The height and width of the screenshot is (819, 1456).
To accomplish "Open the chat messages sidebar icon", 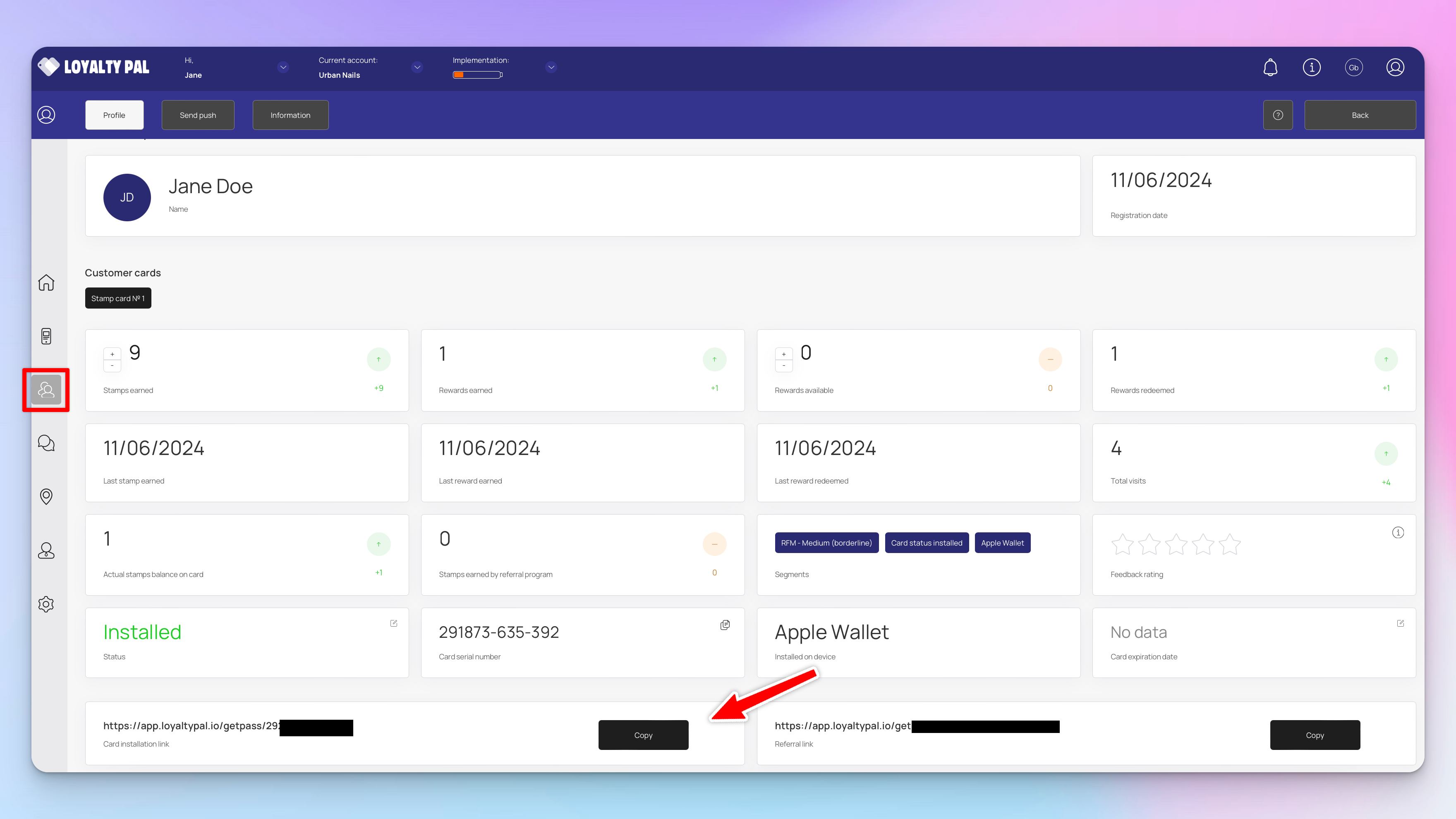I will (46, 443).
